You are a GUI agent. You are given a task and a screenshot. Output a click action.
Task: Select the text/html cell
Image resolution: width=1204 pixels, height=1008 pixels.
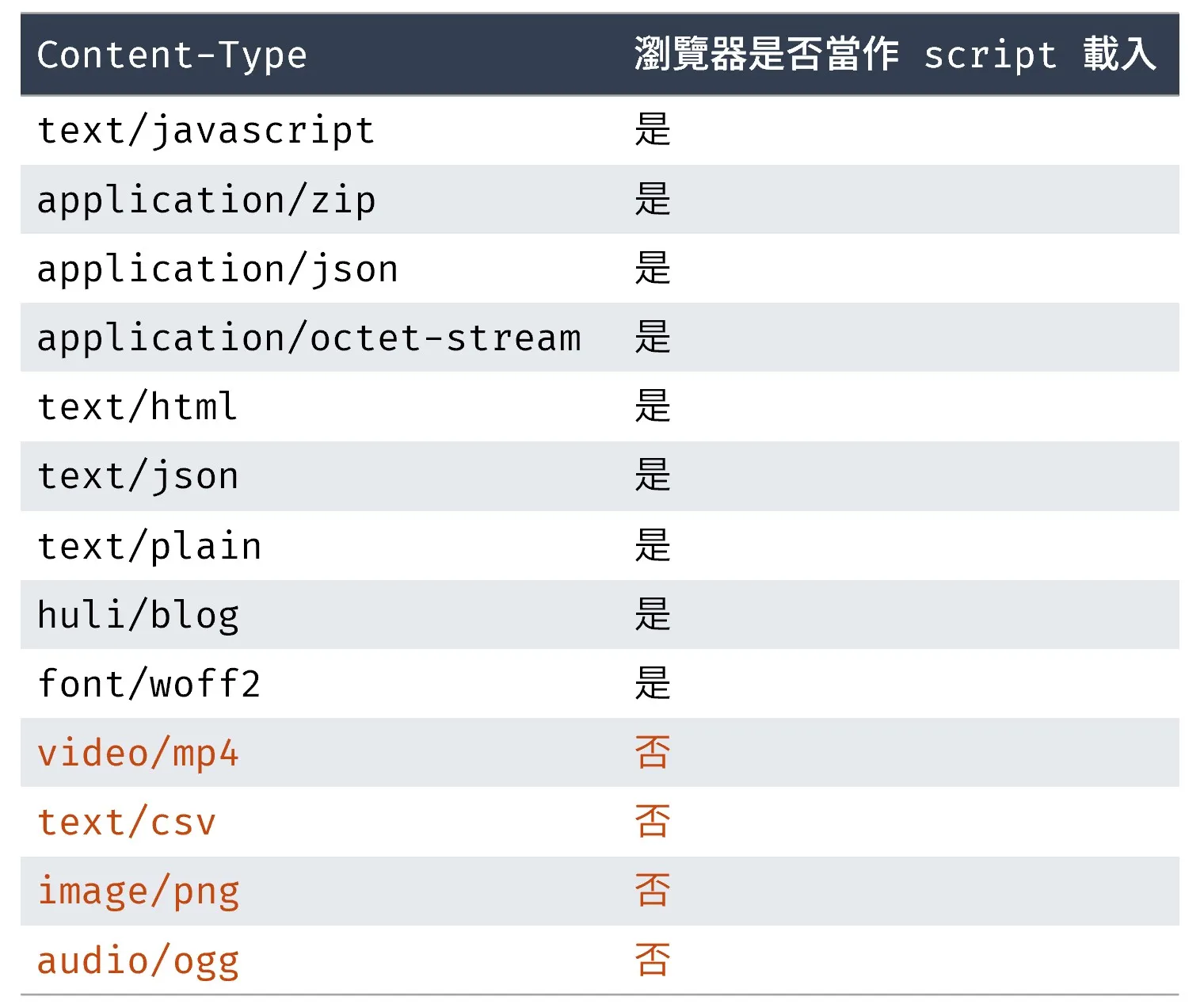(x=138, y=407)
